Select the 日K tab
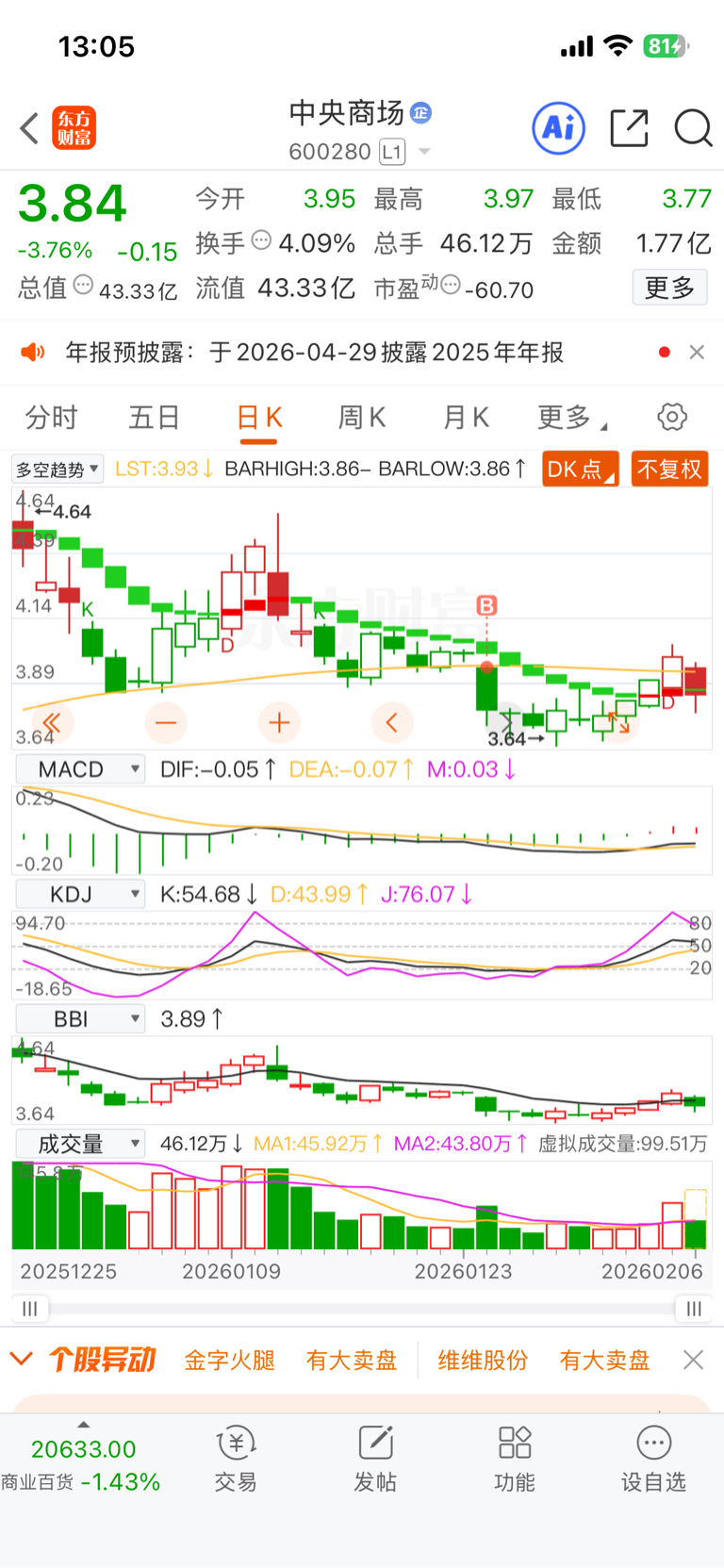Screen dimensions: 724x1568 (x=259, y=417)
